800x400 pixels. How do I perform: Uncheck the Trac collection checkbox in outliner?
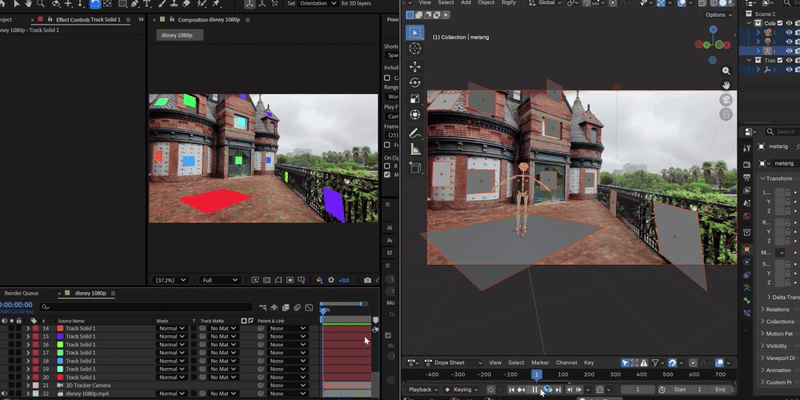(780, 60)
